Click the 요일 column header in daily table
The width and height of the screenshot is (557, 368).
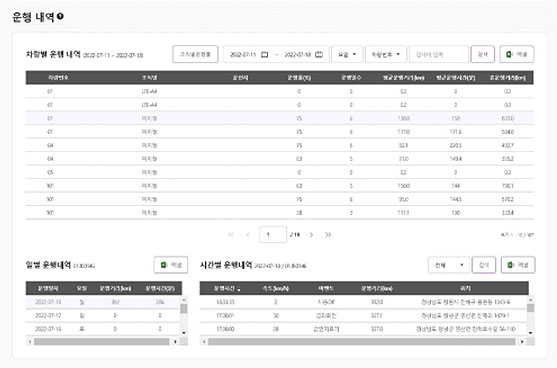pyautogui.click(x=82, y=288)
